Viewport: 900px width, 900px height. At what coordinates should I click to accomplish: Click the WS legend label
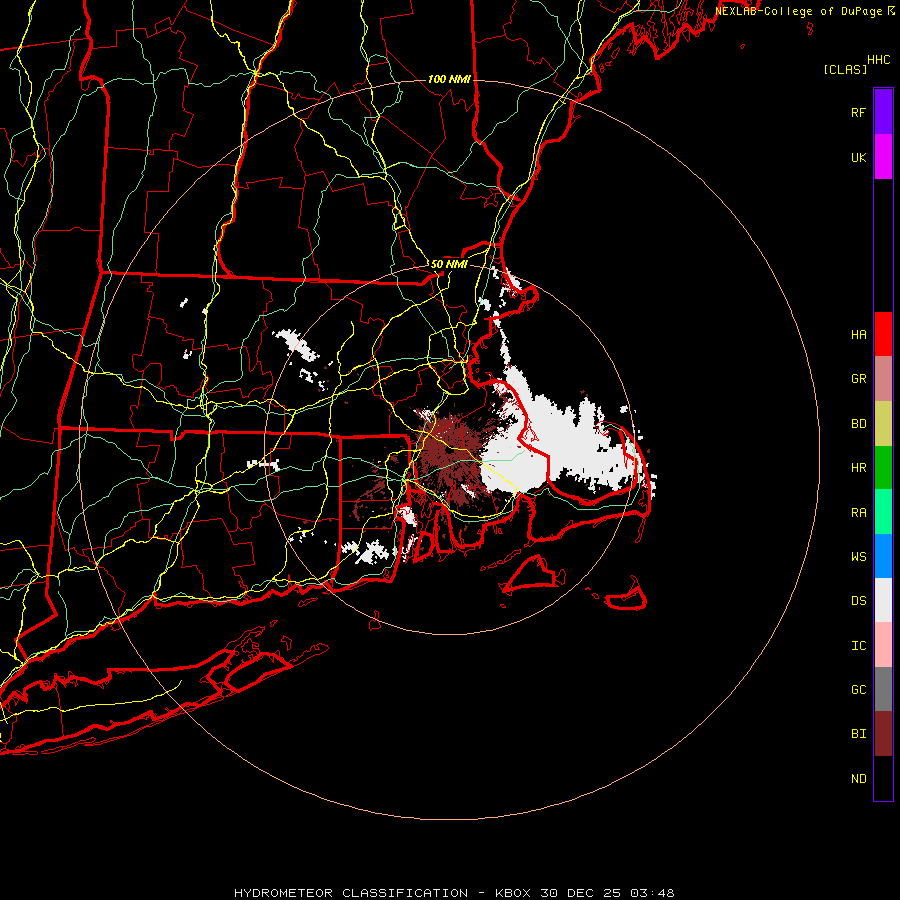pyautogui.click(x=858, y=556)
